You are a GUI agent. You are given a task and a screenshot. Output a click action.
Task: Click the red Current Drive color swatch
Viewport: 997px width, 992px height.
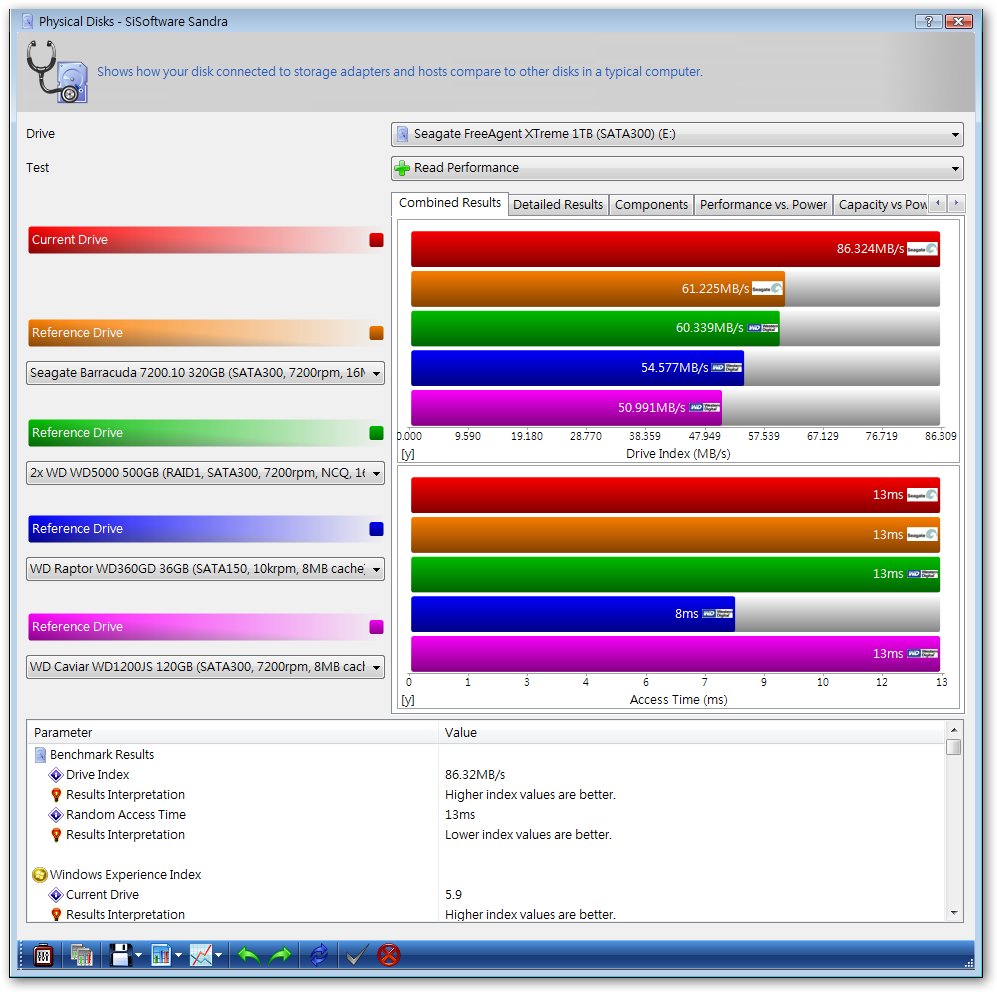coord(376,240)
